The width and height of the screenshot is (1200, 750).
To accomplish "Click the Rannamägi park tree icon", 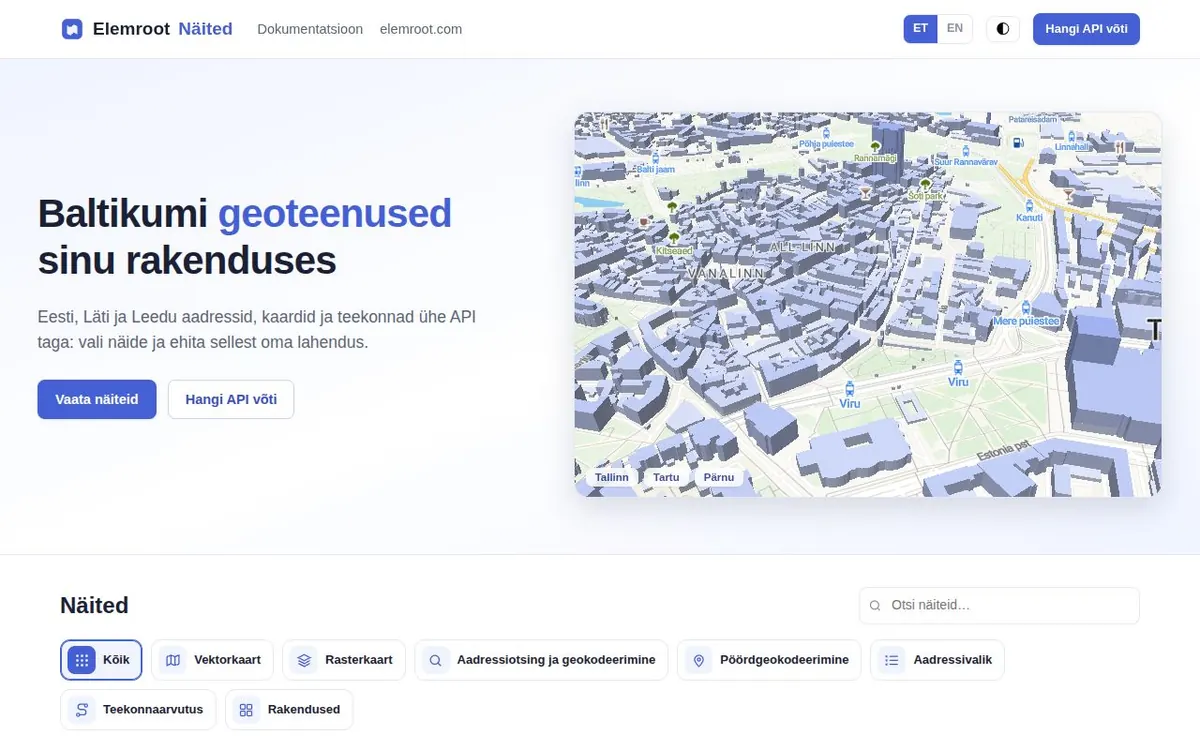I will tap(875, 147).
